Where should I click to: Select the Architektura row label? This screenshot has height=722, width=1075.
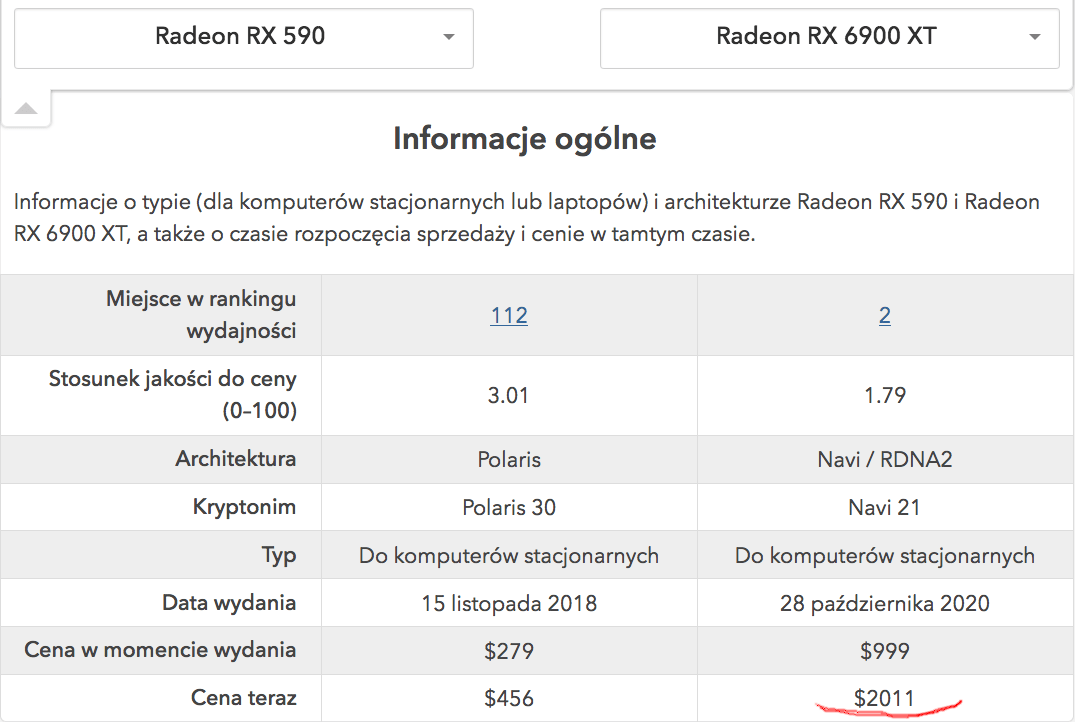[x=236, y=458]
